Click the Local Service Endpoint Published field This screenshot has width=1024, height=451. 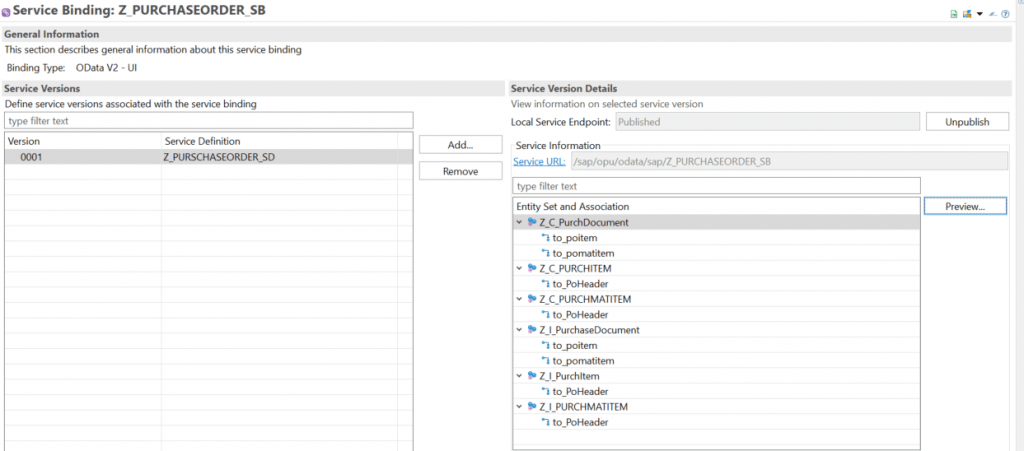click(x=767, y=121)
